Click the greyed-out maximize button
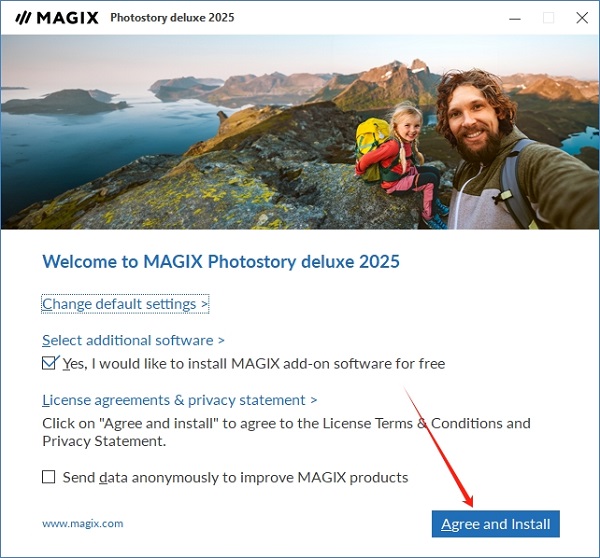 (548, 18)
